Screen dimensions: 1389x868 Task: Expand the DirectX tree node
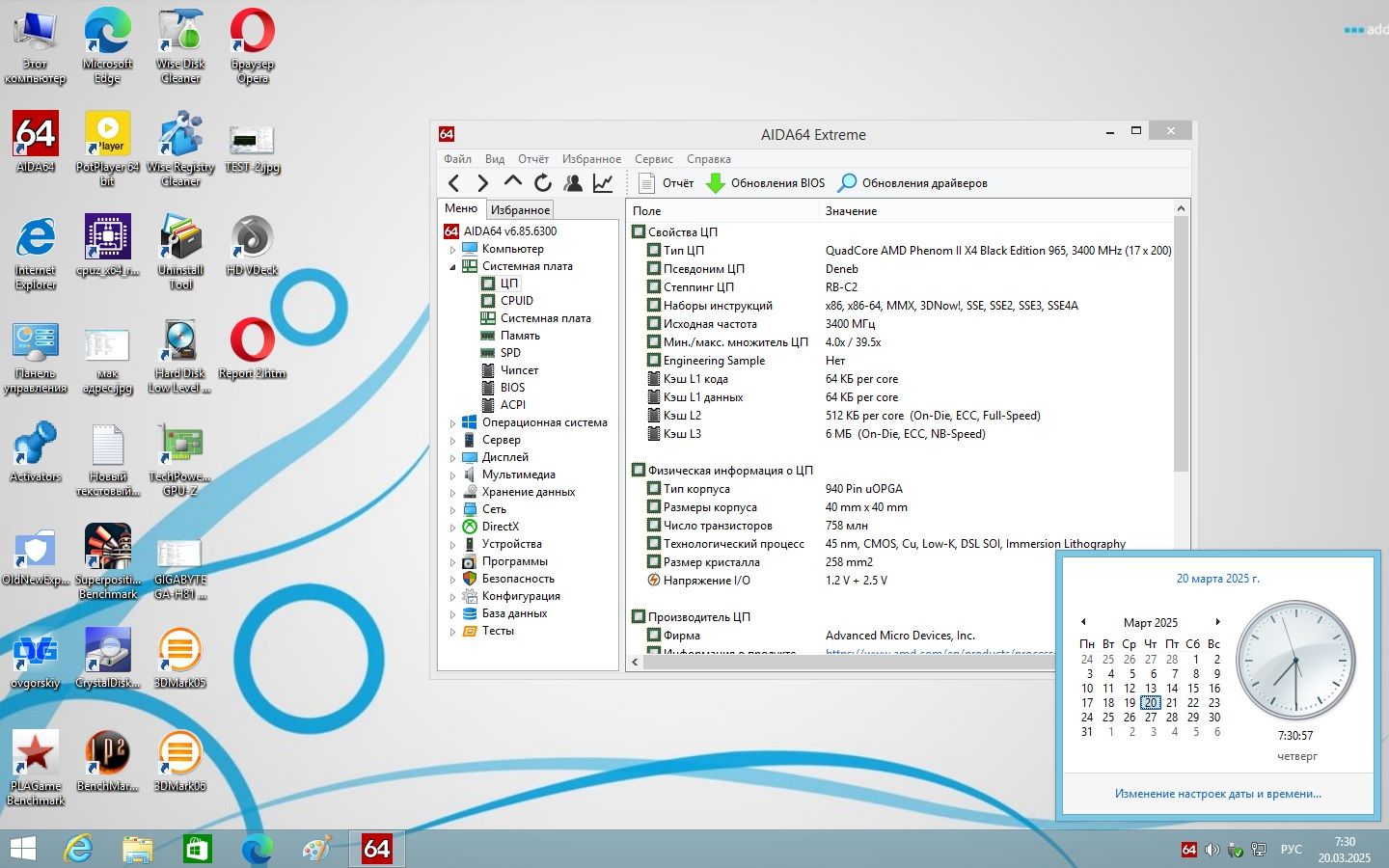point(452,528)
